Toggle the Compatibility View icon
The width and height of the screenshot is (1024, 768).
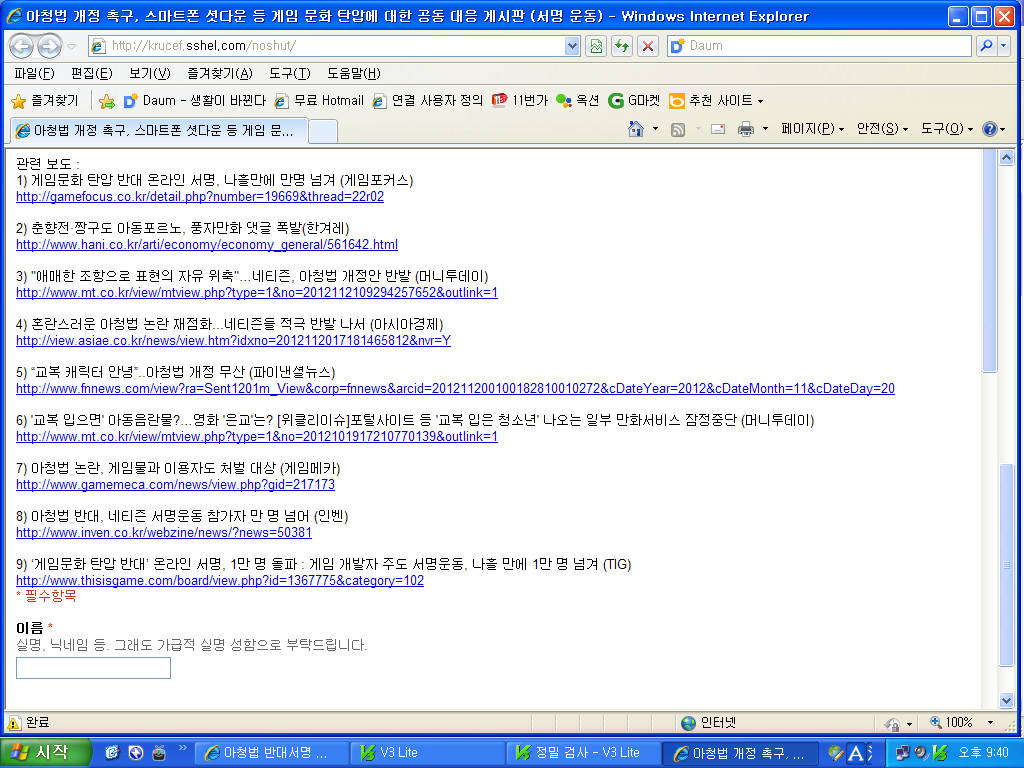click(596, 46)
